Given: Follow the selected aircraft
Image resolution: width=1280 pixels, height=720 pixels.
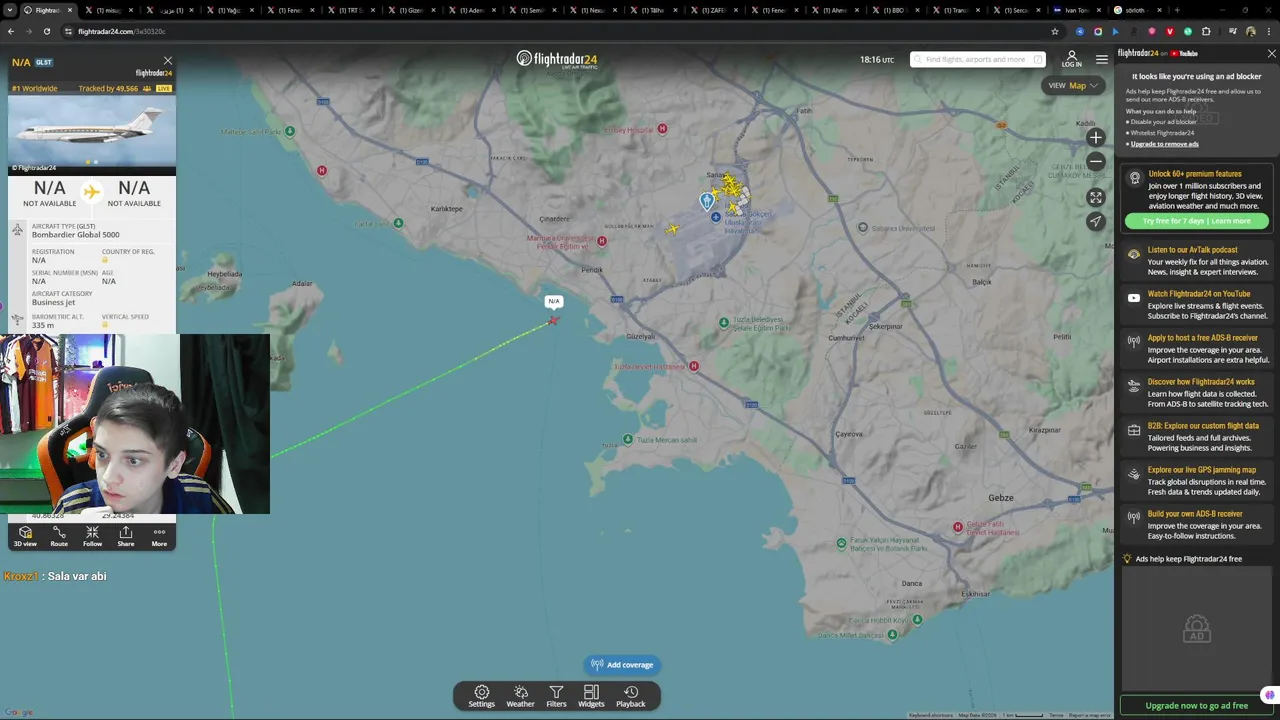Looking at the screenshot, I should pos(92,537).
